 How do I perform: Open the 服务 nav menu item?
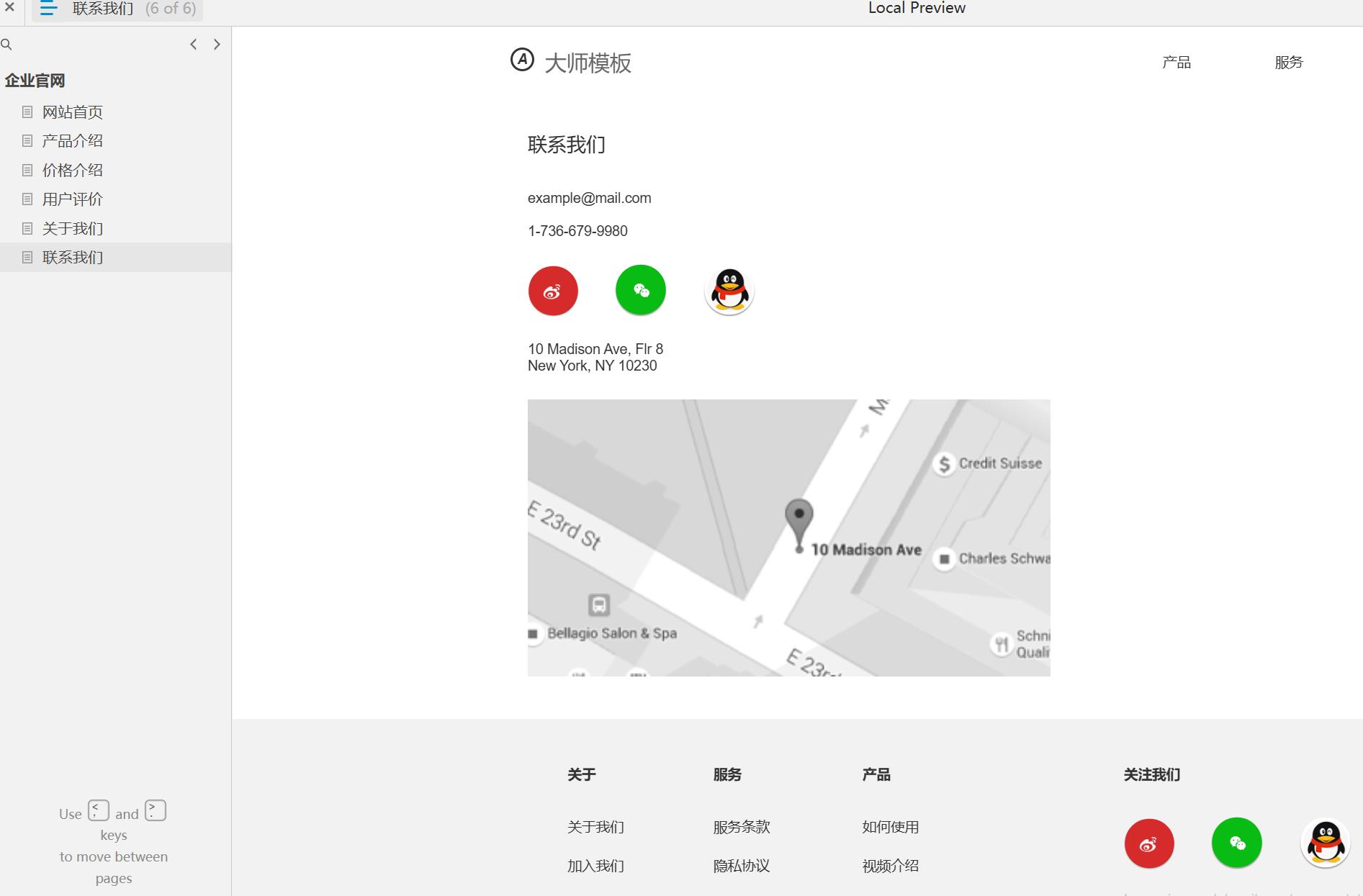pyautogui.click(x=1289, y=63)
